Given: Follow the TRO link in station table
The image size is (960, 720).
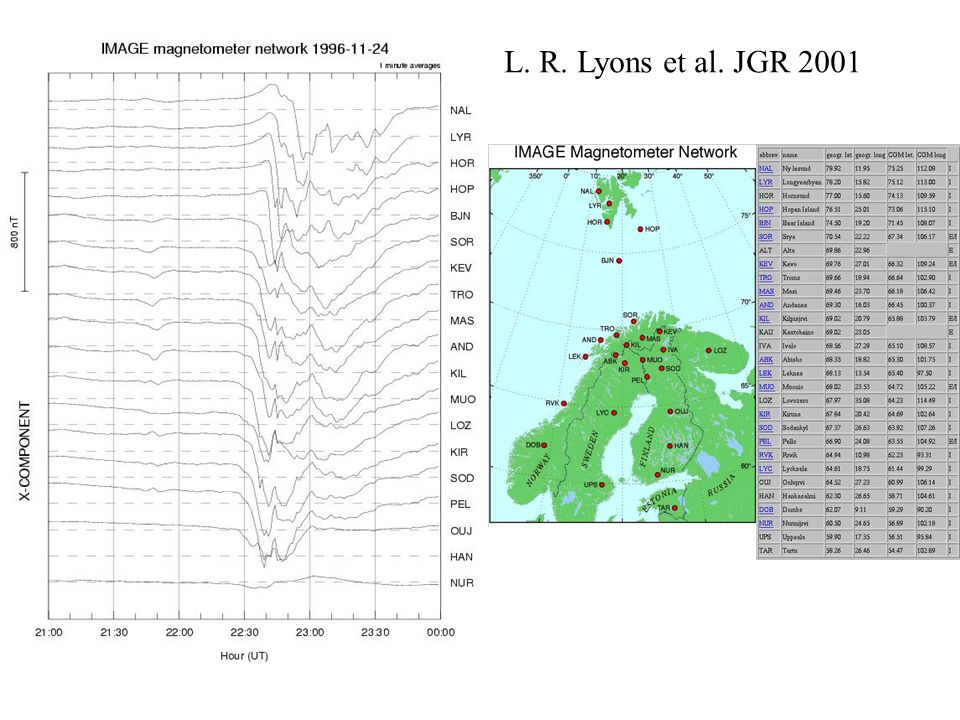Looking at the screenshot, I should click(x=765, y=277).
